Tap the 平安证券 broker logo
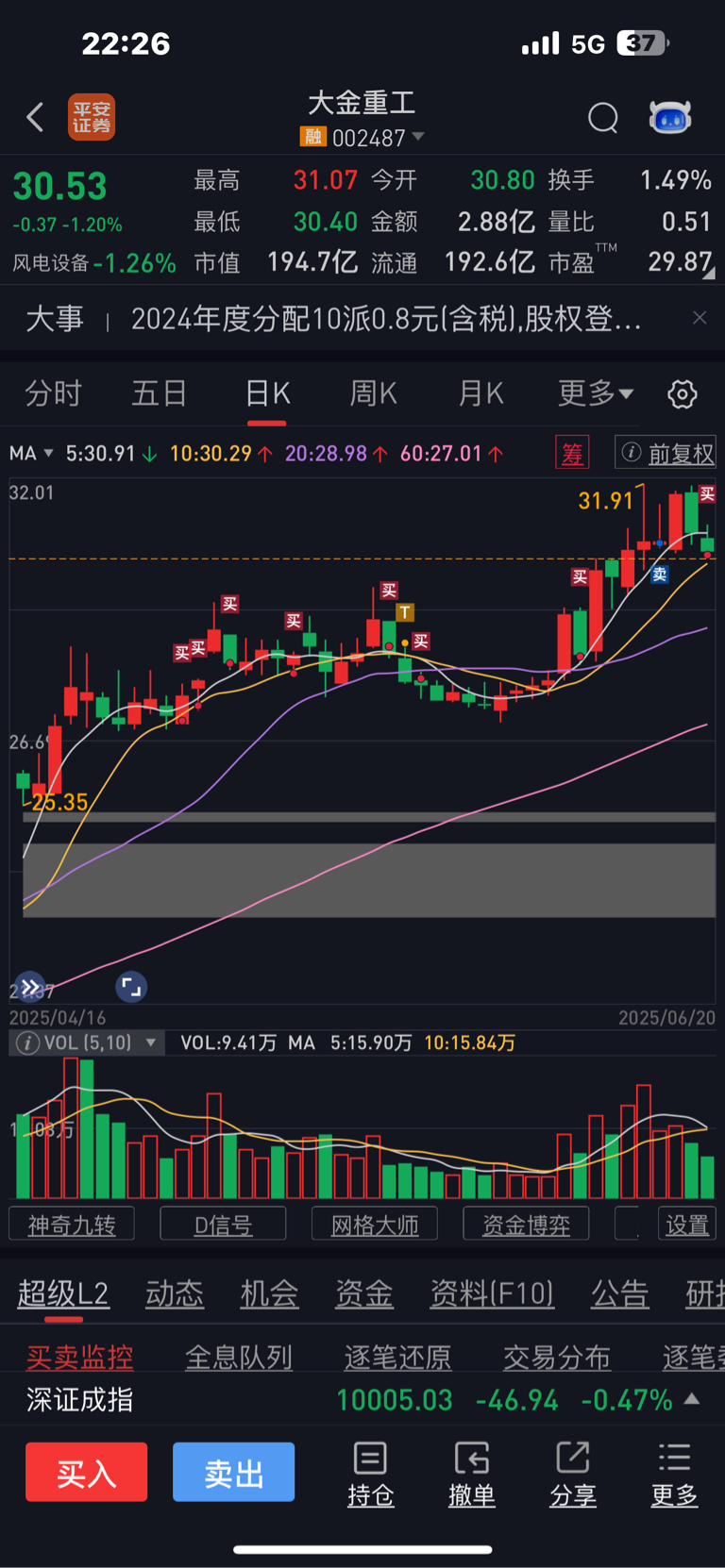The height and width of the screenshot is (1568, 725). click(92, 117)
